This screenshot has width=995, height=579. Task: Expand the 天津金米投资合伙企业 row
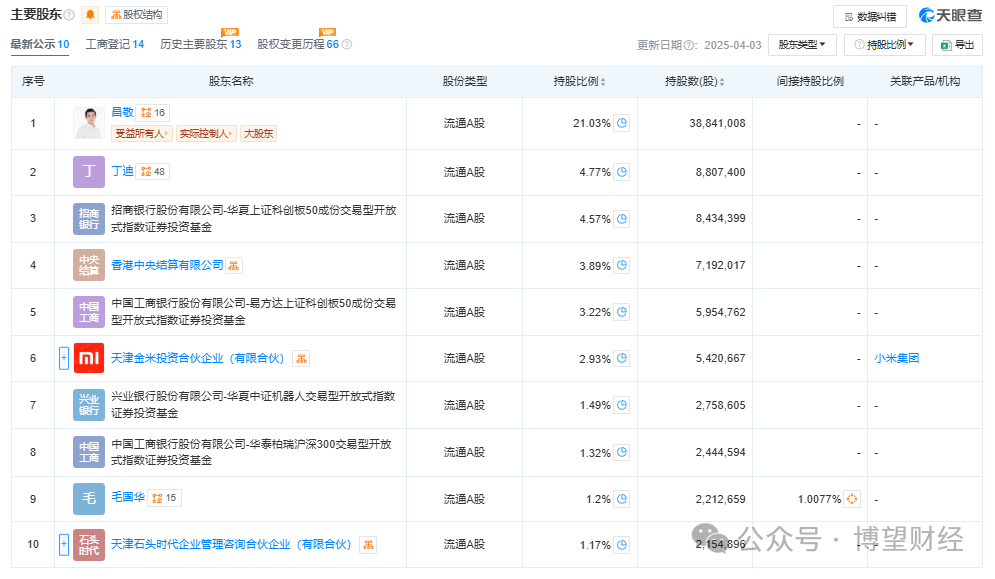click(x=64, y=358)
